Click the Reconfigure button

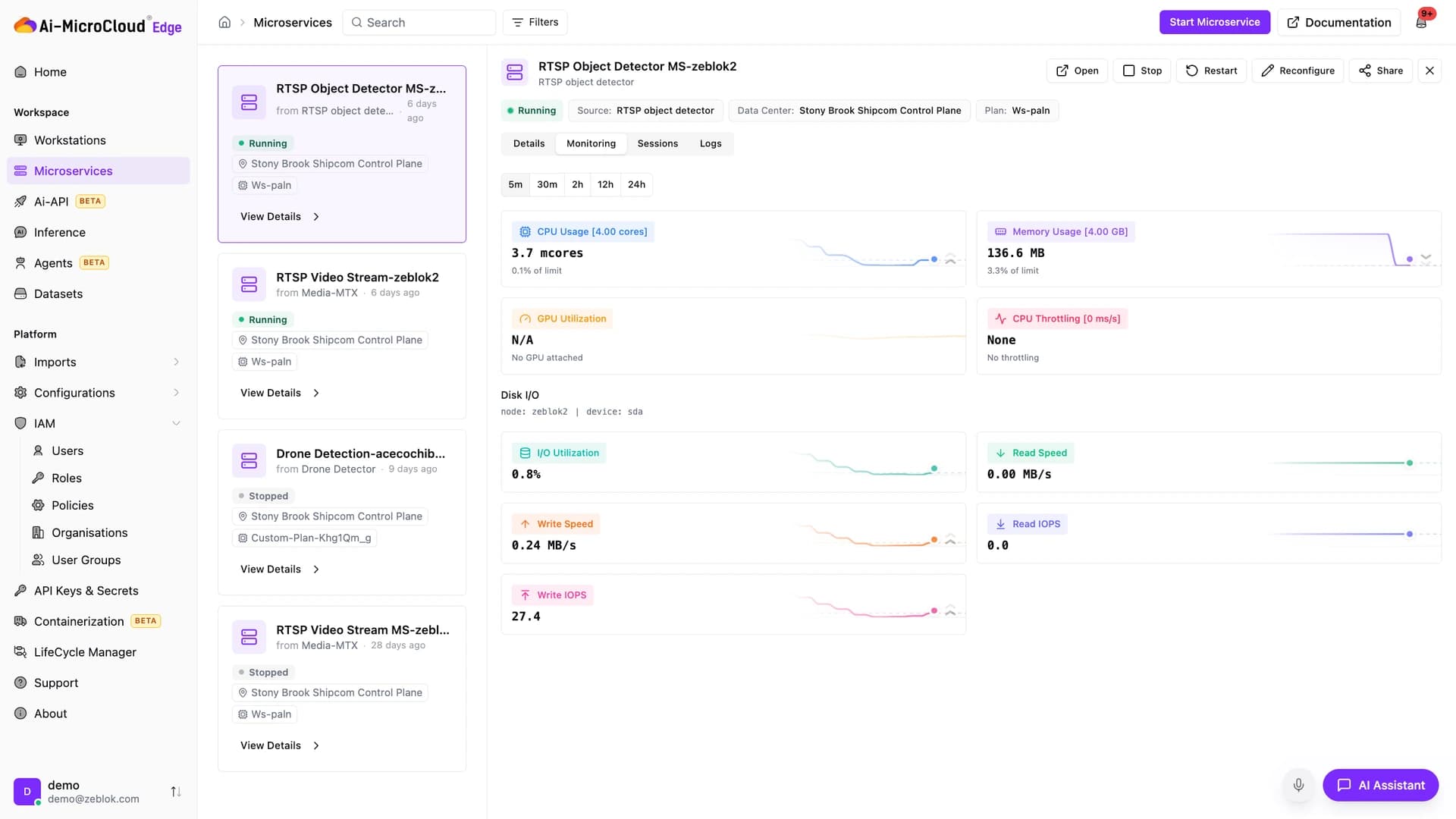pyautogui.click(x=1298, y=71)
